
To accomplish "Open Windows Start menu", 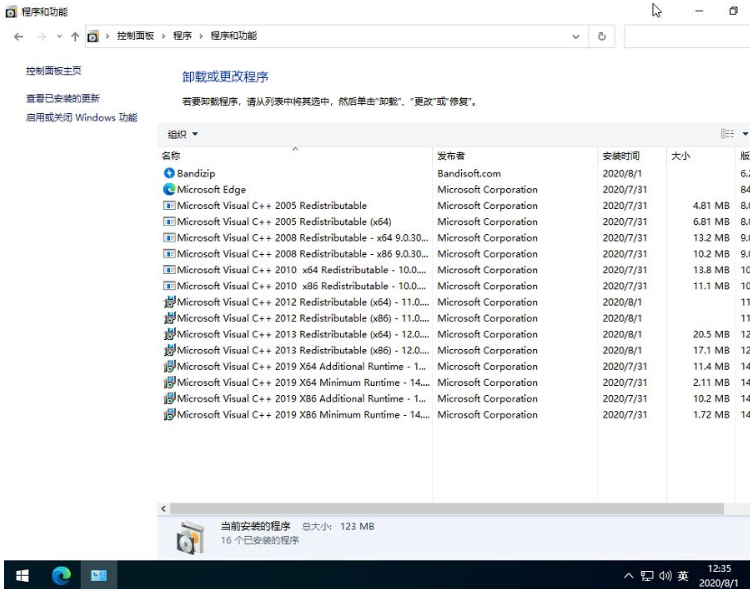I will (22, 575).
